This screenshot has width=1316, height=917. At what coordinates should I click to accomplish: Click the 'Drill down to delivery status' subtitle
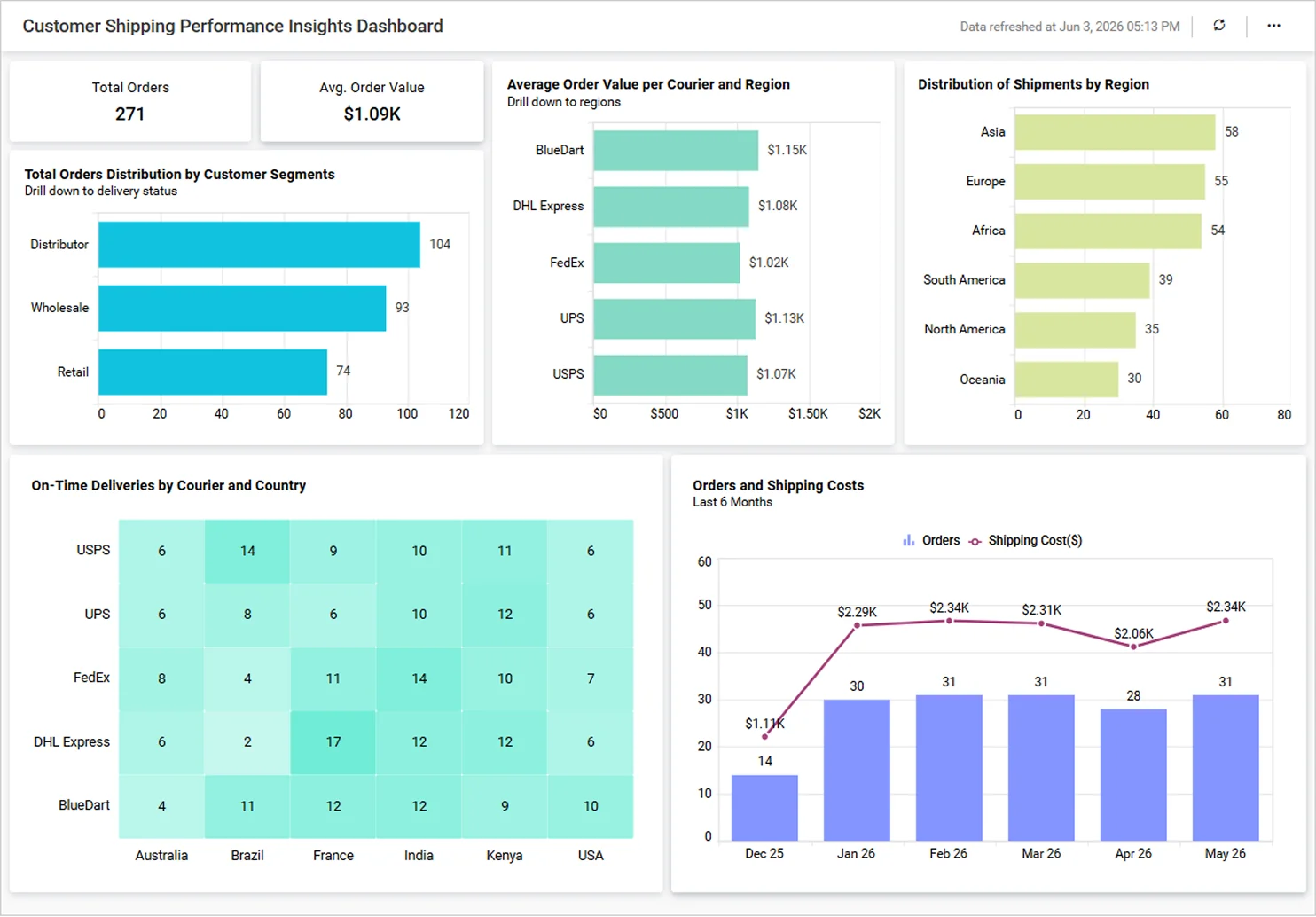click(x=101, y=191)
